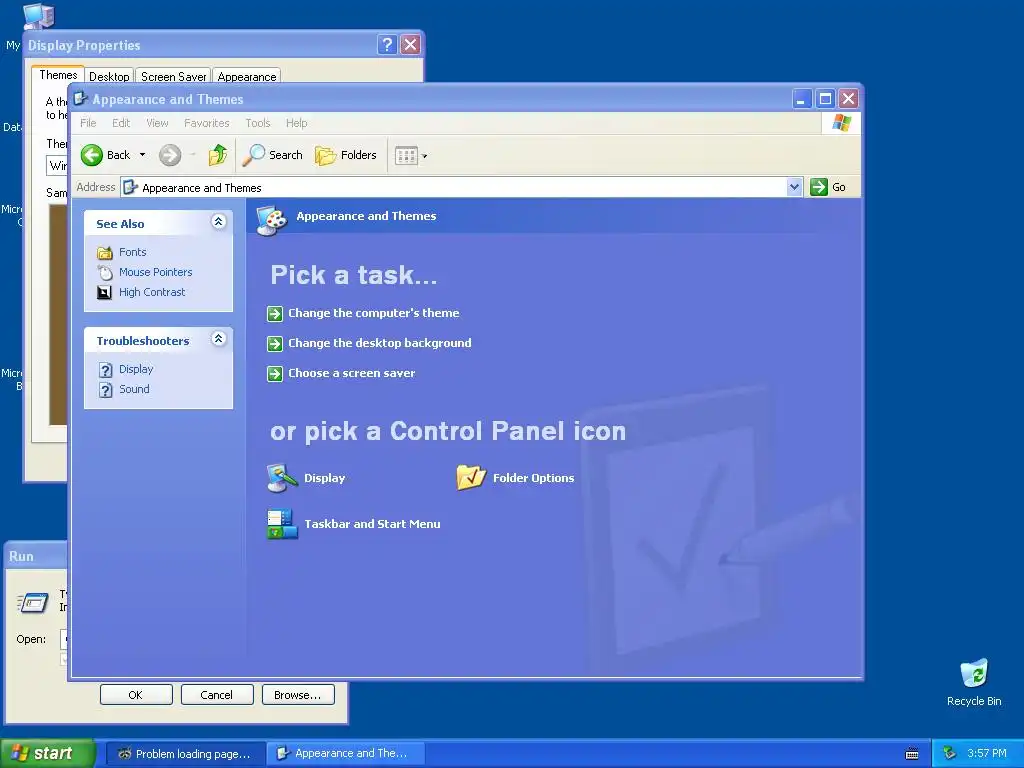Click Choose a screen saver link
1024x768 pixels.
(351, 374)
